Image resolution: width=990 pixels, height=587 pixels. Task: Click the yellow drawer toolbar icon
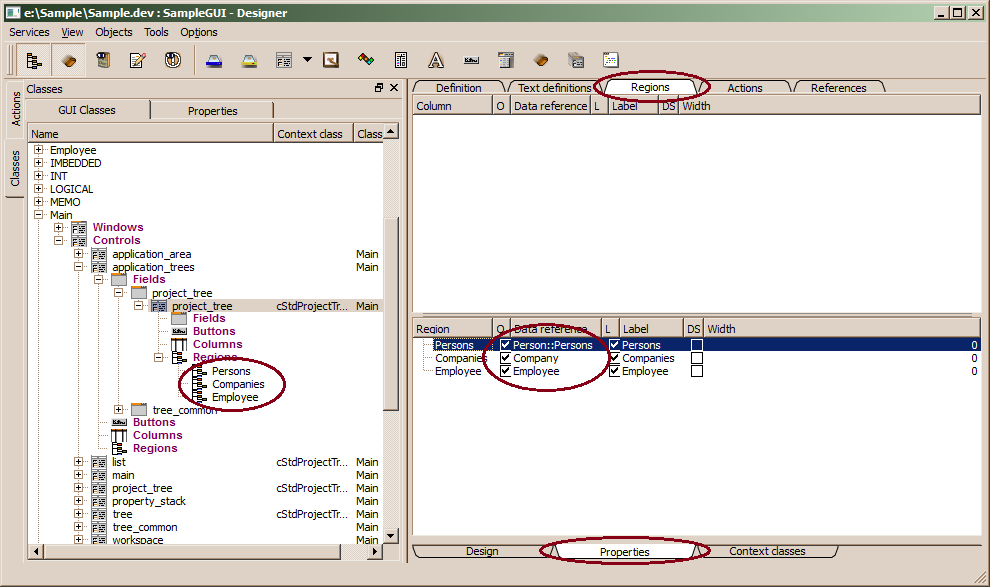click(249, 60)
